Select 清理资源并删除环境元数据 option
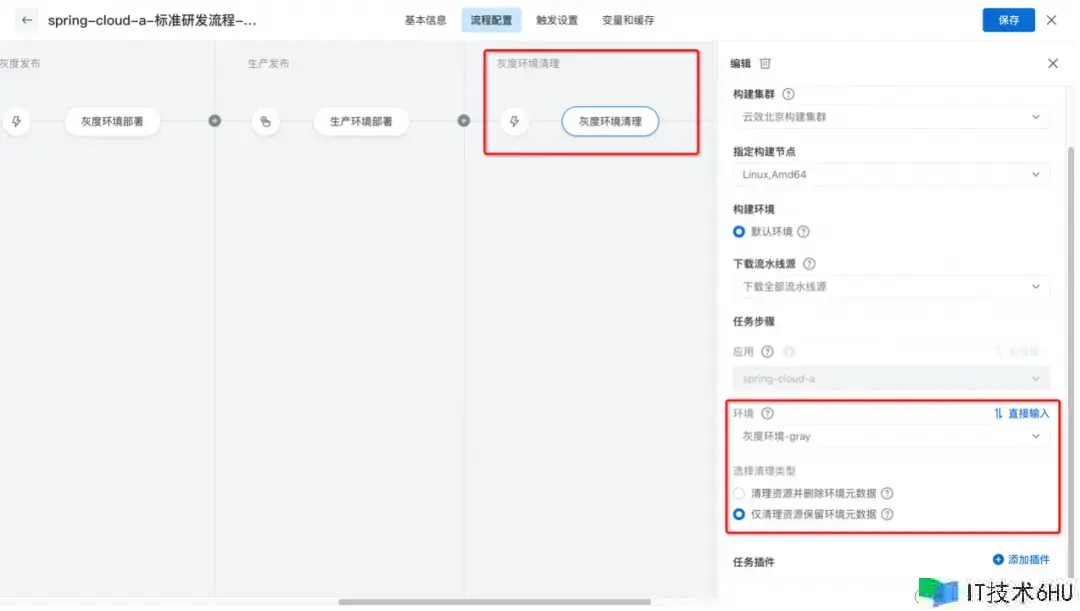 click(739, 493)
